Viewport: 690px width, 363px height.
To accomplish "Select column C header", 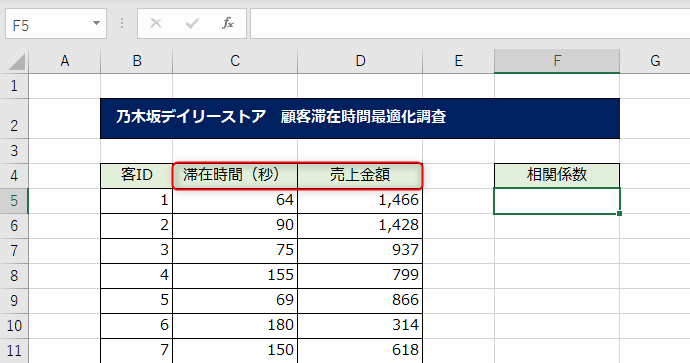I will (235, 61).
